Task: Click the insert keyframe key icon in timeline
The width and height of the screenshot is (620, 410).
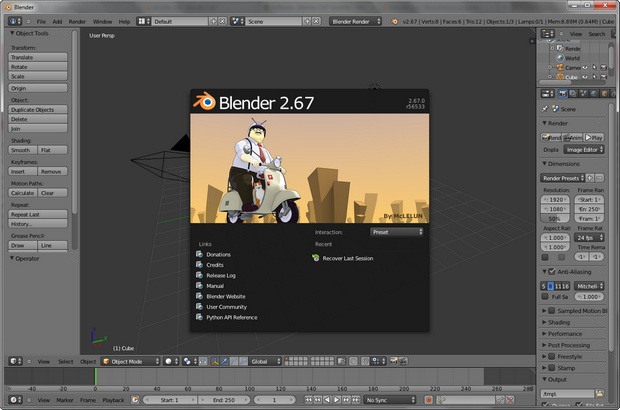Action: [x=501, y=400]
